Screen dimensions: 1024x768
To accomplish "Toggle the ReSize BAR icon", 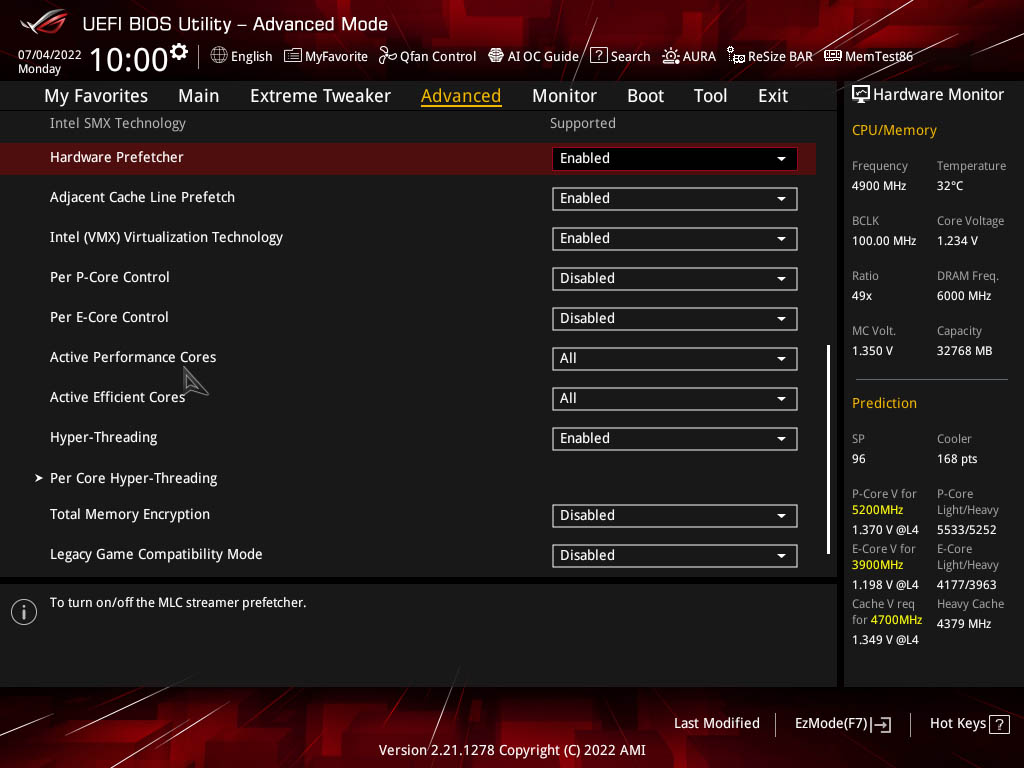I will coord(736,56).
